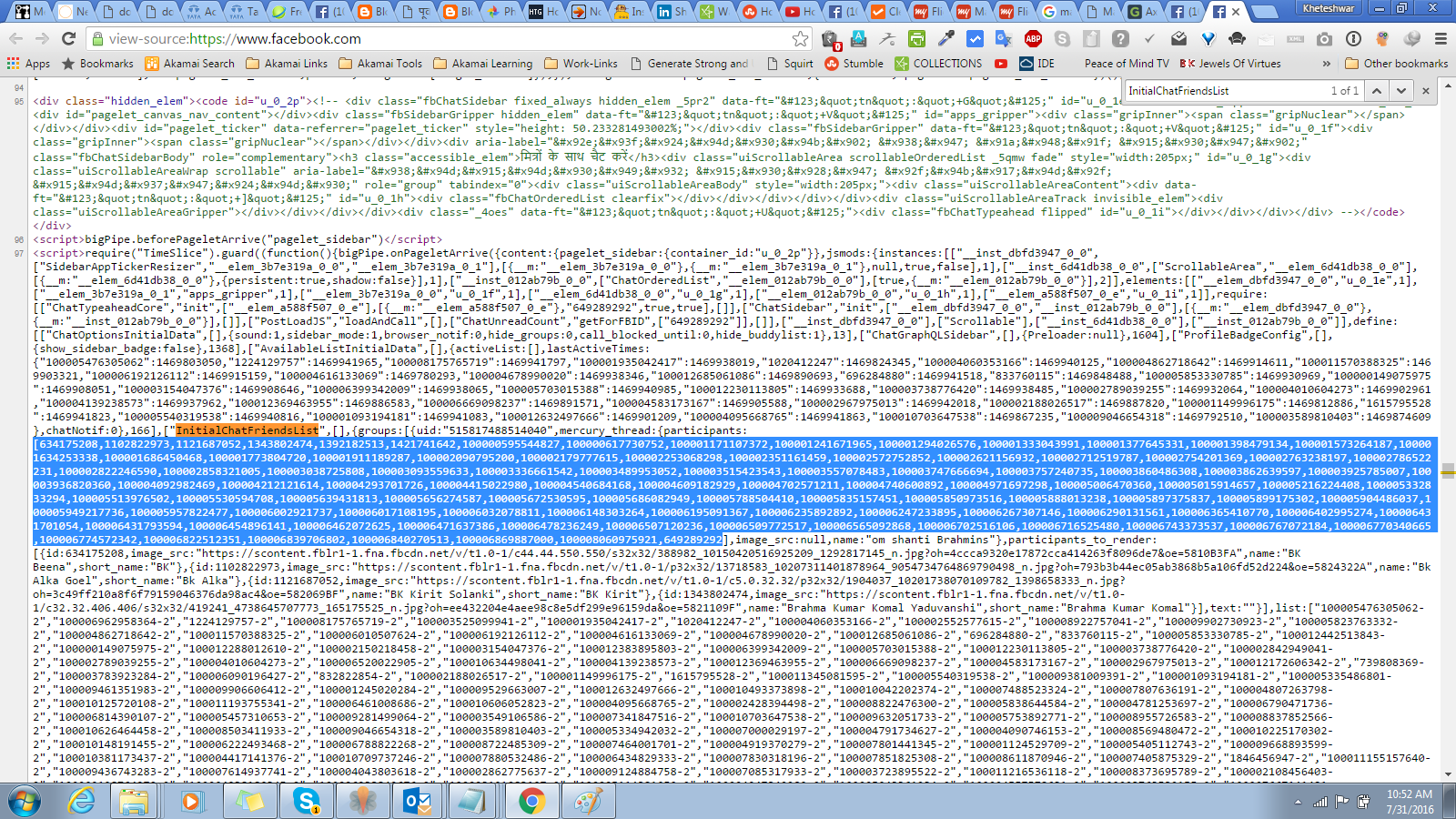Image resolution: width=1456 pixels, height=819 pixels.
Task: Switch to the first Blogger tab
Action: (x=373, y=12)
